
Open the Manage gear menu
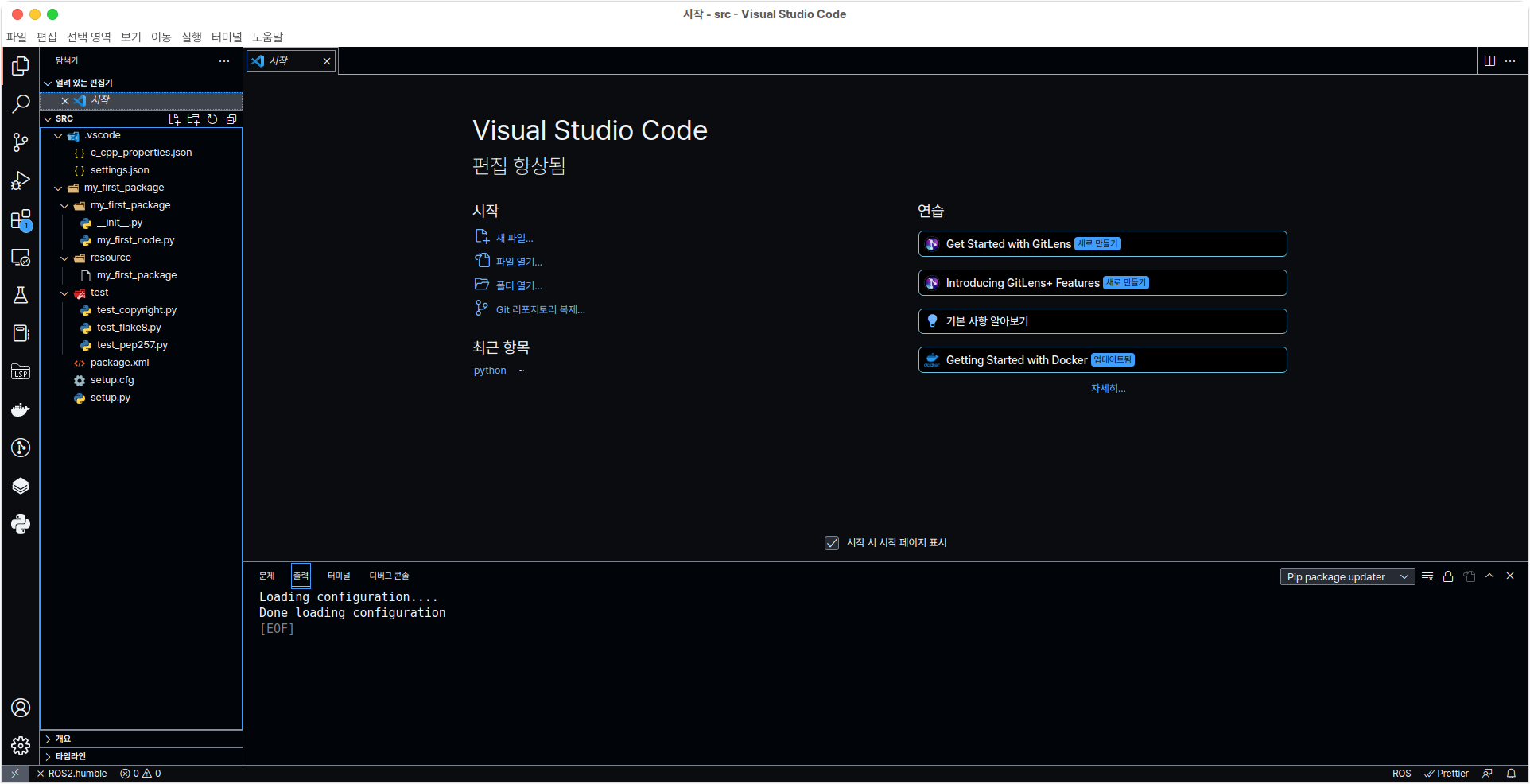[21, 746]
